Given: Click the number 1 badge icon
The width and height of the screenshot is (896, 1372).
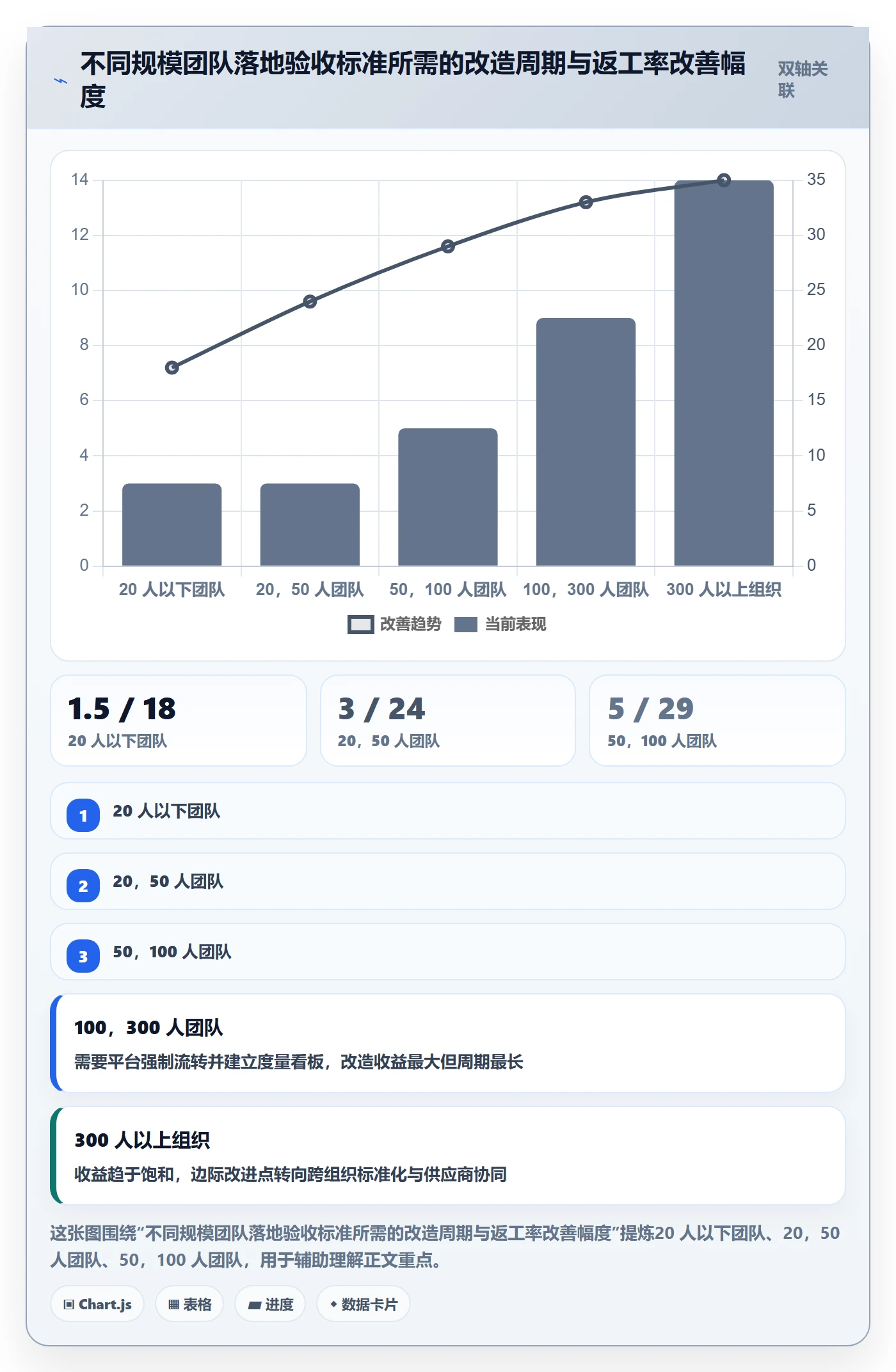Looking at the screenshot, I should [x=83, y=815].
